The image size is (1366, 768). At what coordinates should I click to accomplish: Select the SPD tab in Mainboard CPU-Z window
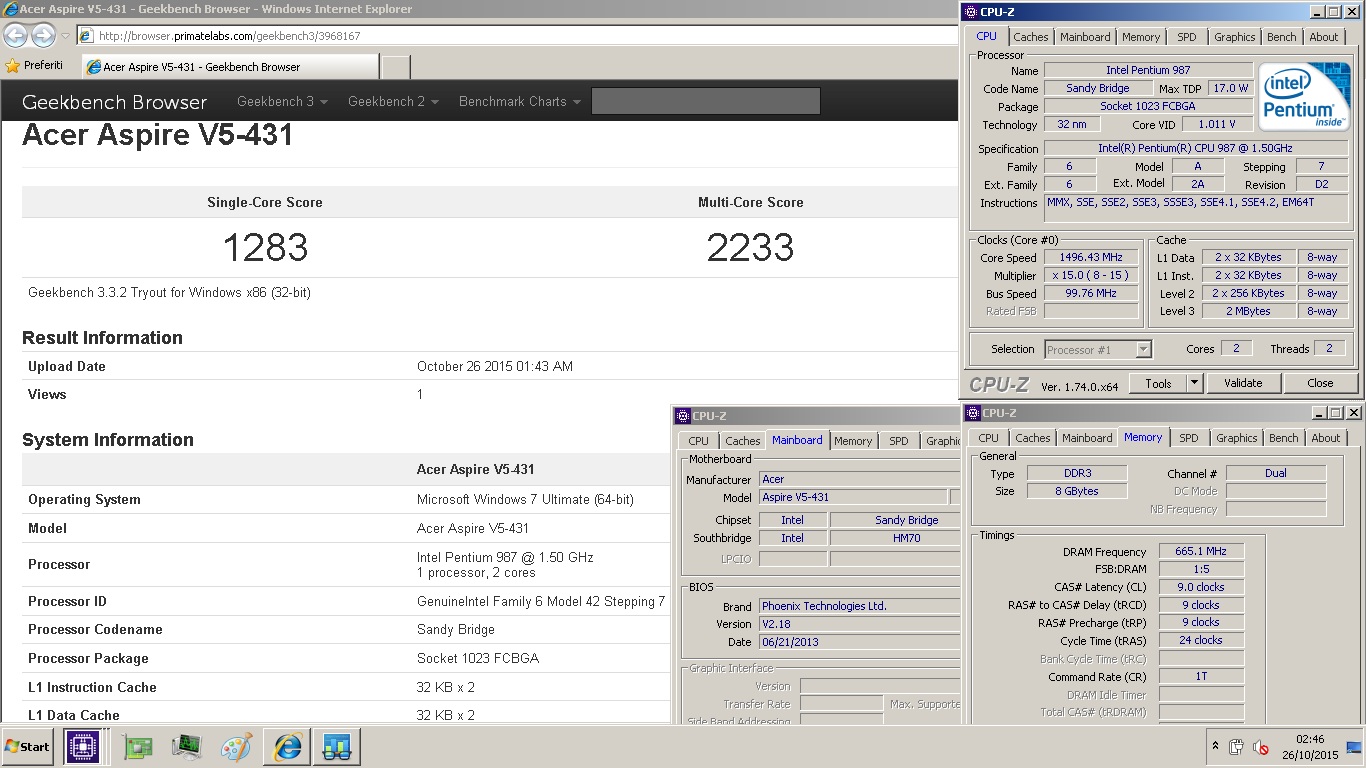pyautogui.click(x=898, y=441)
